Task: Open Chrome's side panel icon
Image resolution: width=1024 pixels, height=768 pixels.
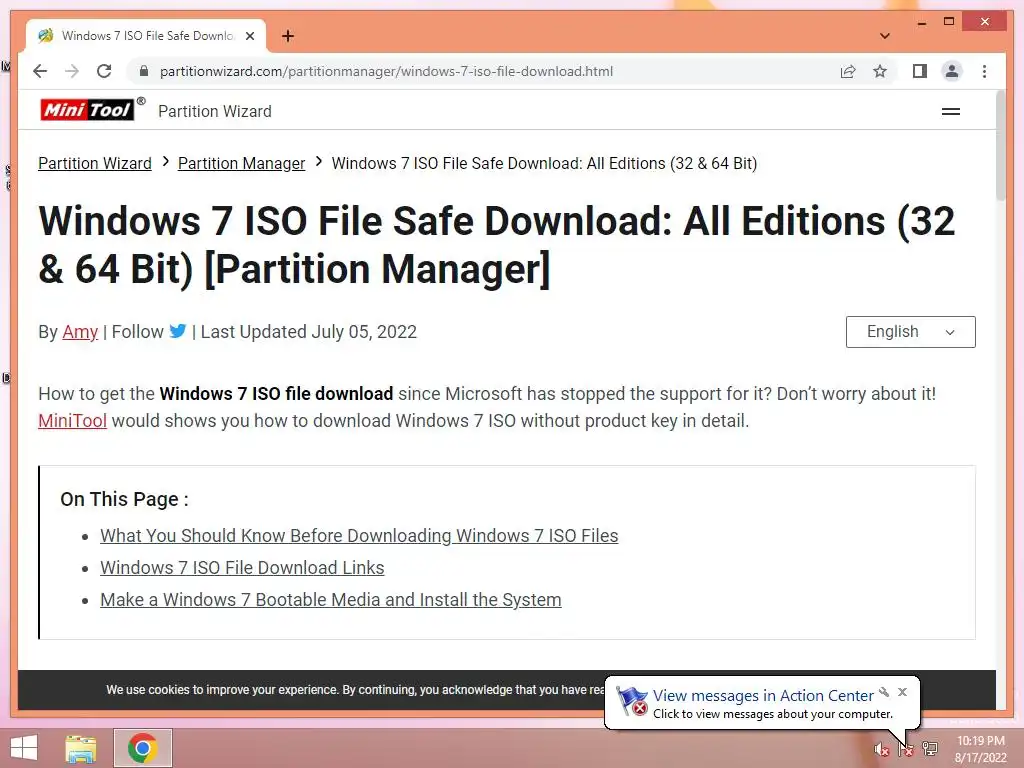Action: tap(920, 71)
